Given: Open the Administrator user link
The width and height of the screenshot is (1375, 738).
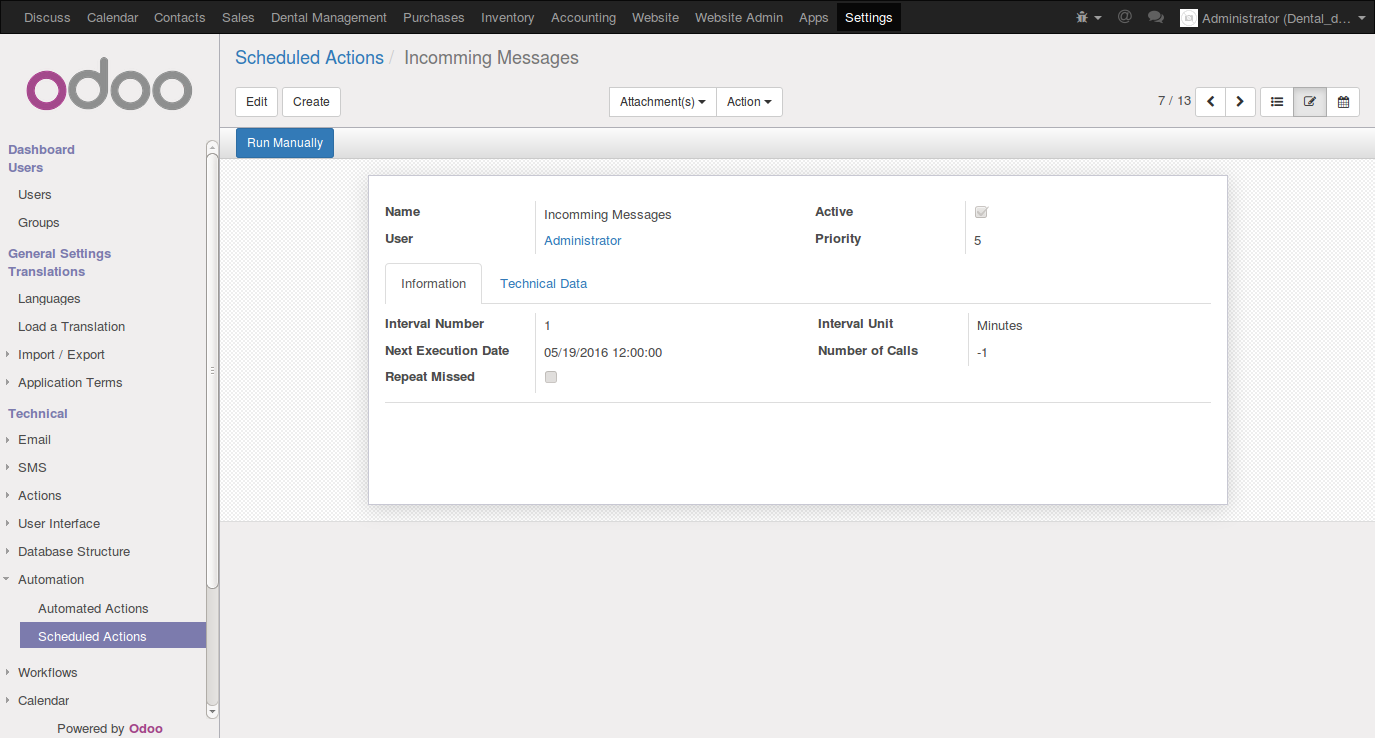Looking at the screenshot, I should coord(583,241).
